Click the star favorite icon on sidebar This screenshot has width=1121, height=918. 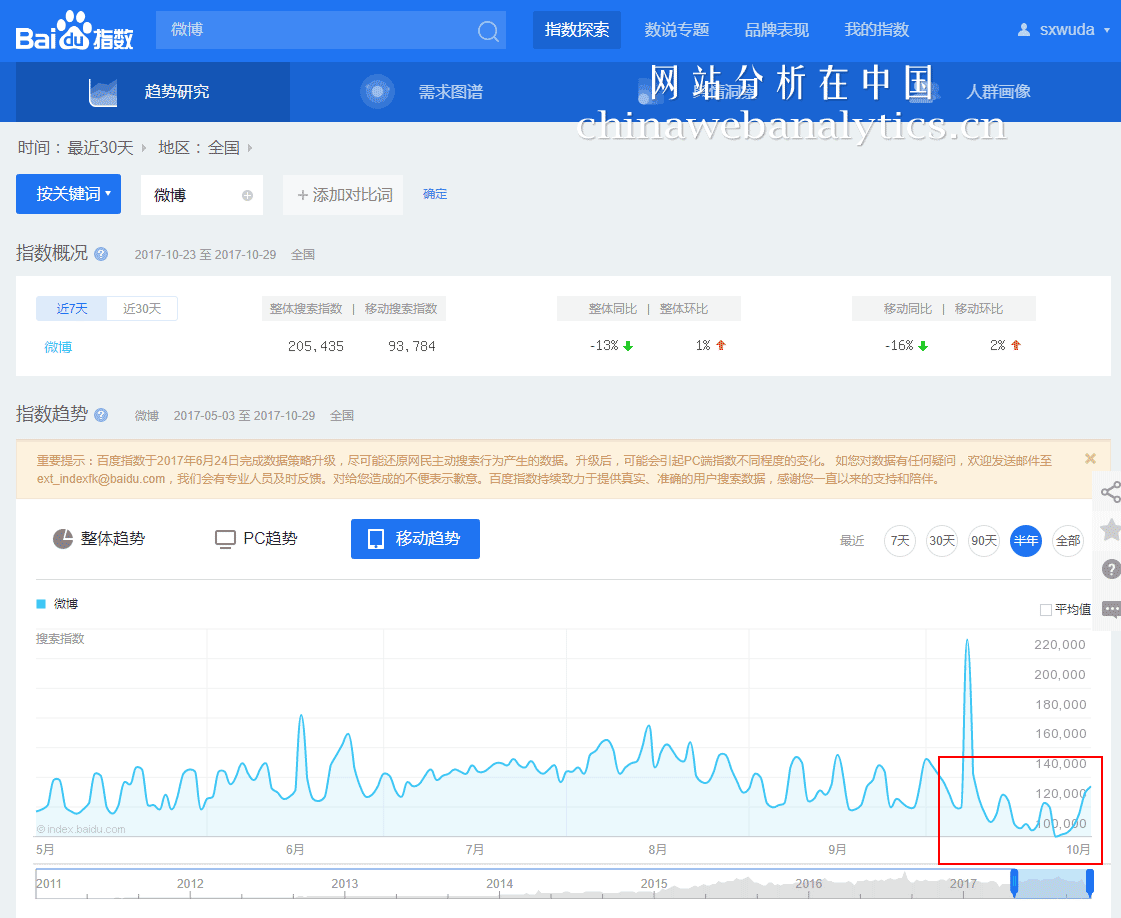pyautogui.click(x=1109, y=530)
